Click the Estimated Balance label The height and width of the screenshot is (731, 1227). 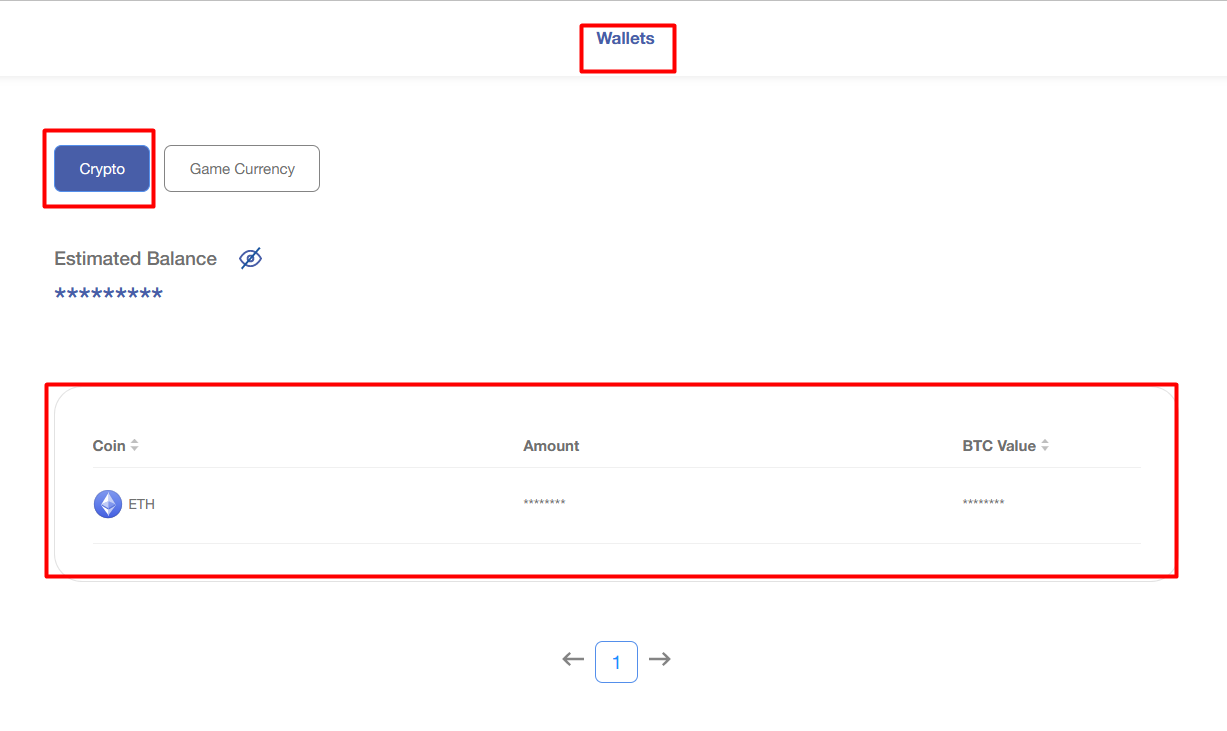point(135,259)
